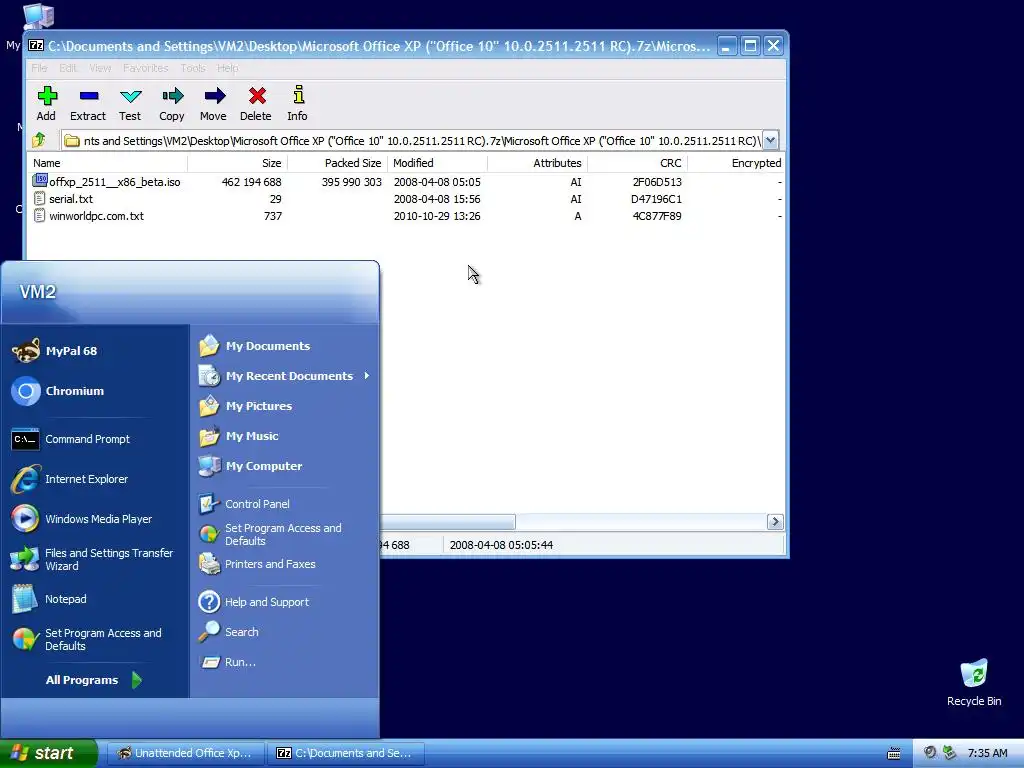Switch to 7-Zip taskbar button

click(346, 754)
